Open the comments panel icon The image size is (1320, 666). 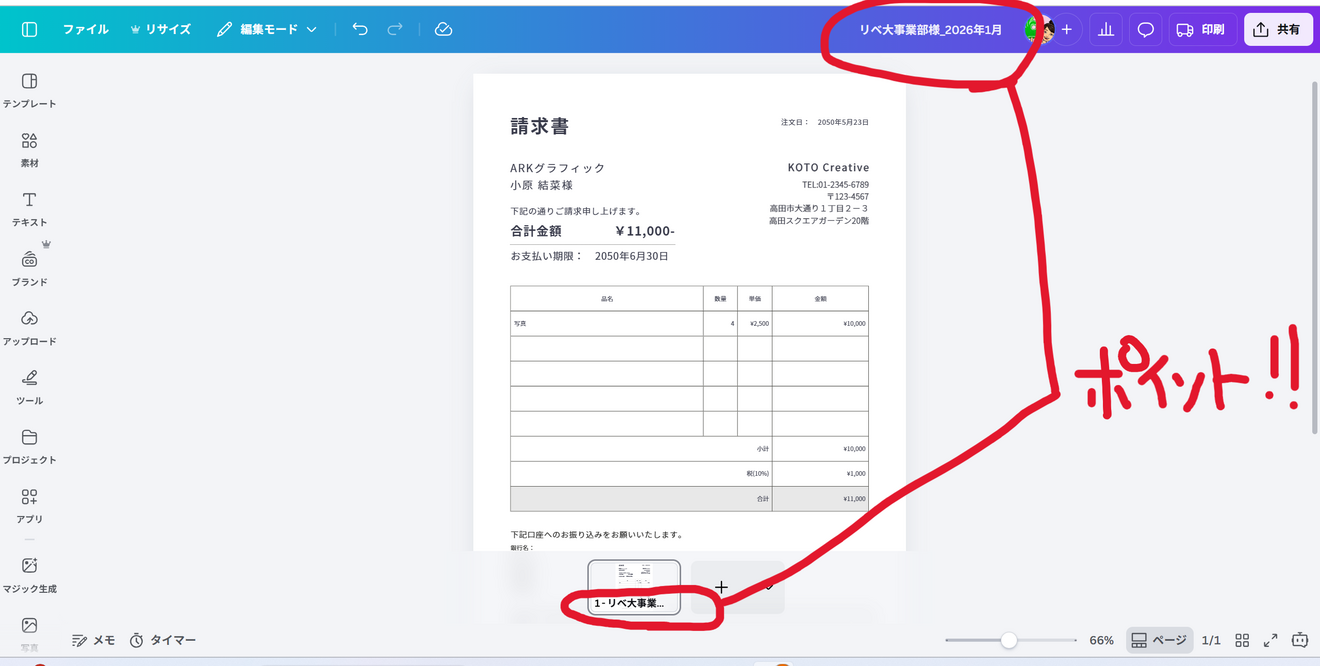[x=1145, y=29]
